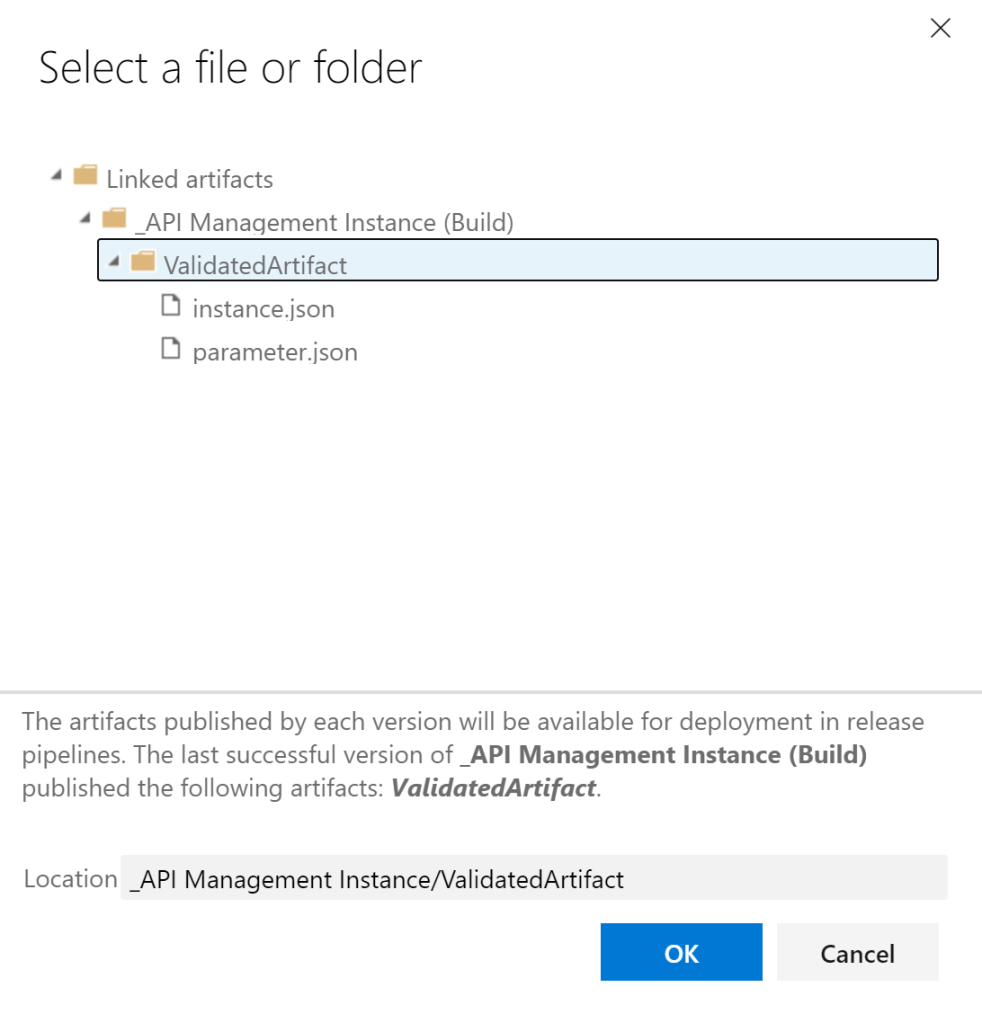Viewport: 982px width, 1023px height.
Task: Collapse the Linked artifacts tree node
Action: (56, 176)
